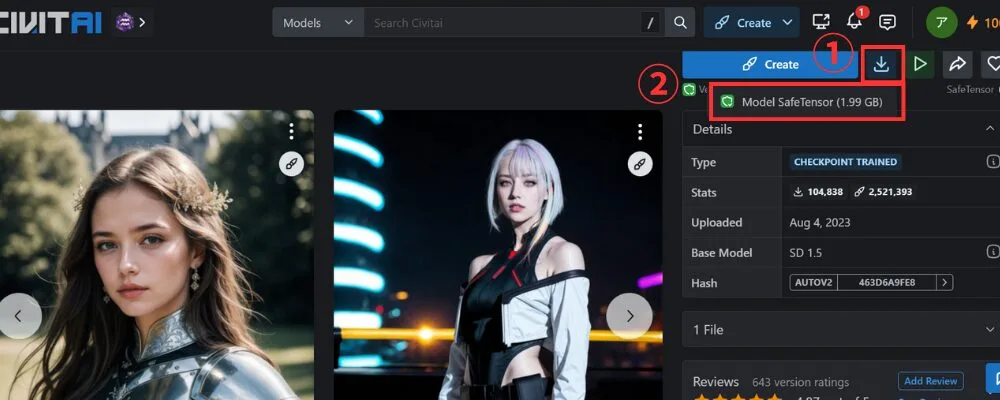Click the green play/run model icon
1000x400 pixels.
click(x=919, y=64)
